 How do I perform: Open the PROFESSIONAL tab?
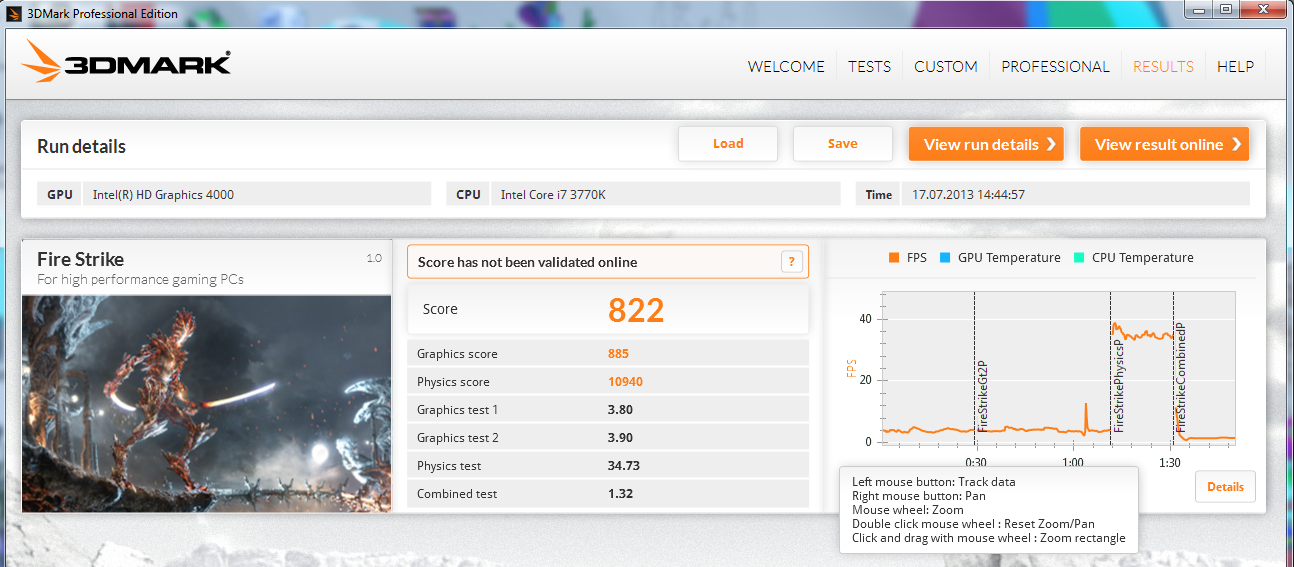tap(1055, 67)
